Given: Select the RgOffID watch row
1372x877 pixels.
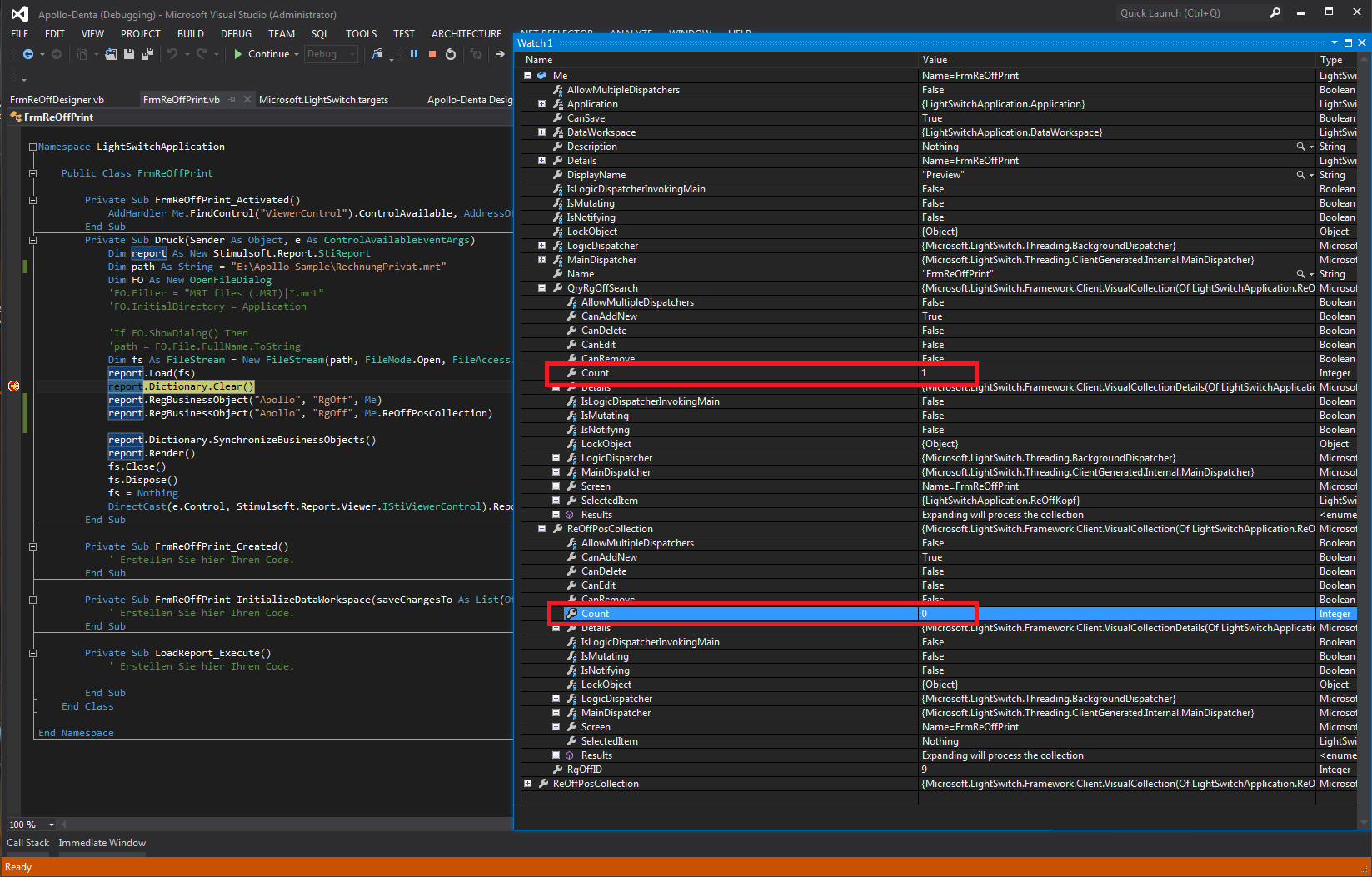Looking at the screenshot, I should 939,770.
